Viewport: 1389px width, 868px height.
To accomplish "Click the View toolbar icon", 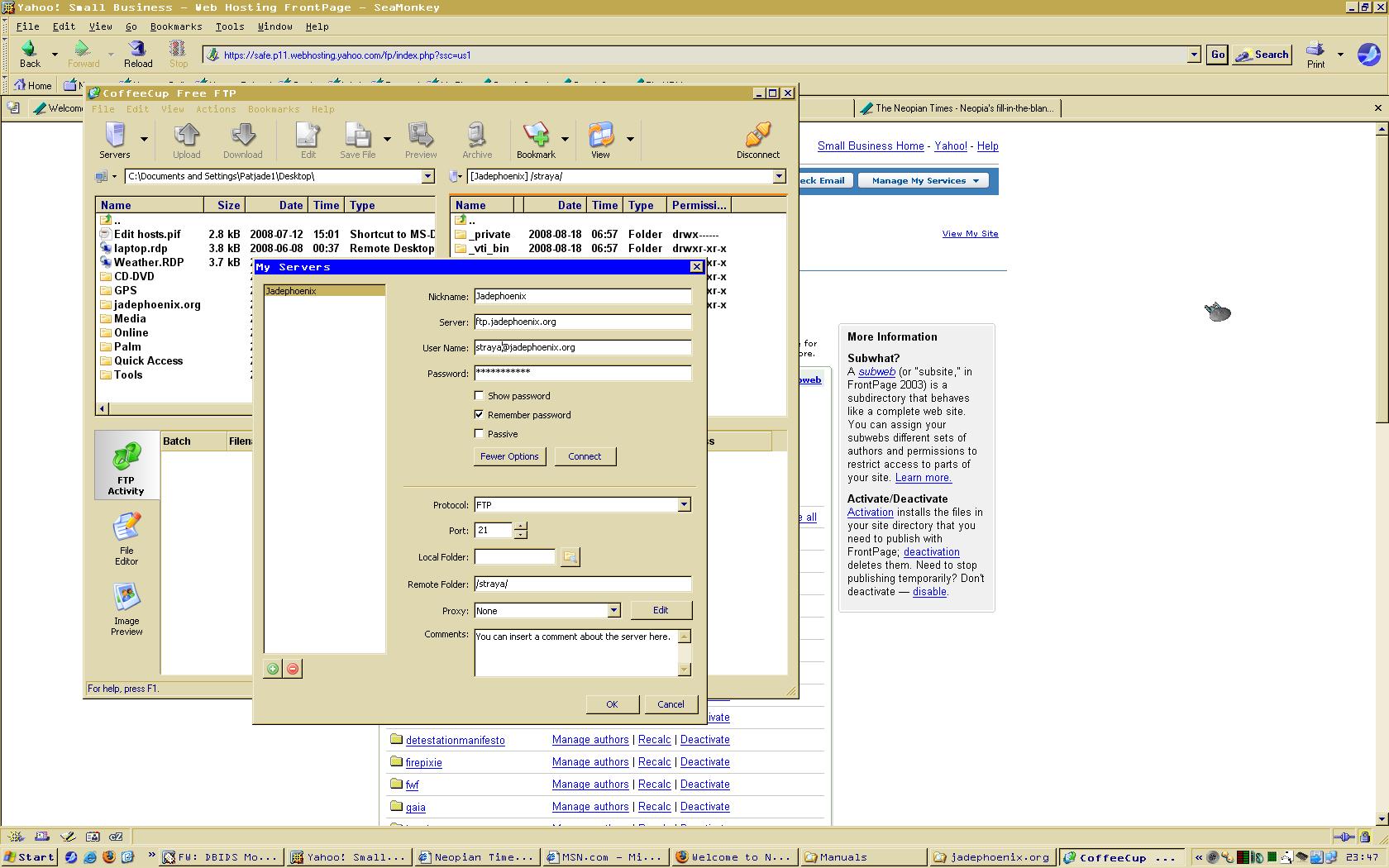I will click(x=600, y=140).
